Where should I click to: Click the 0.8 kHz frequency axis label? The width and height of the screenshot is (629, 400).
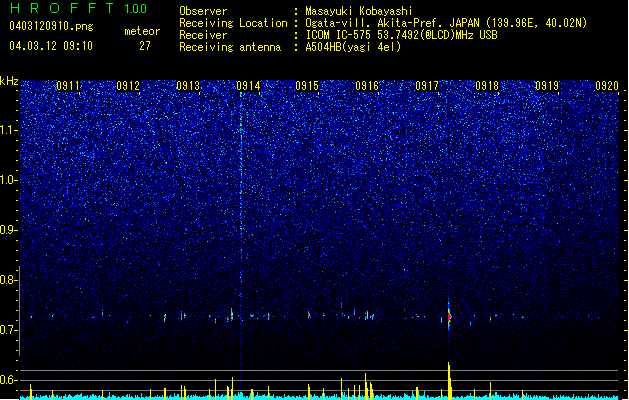[8, 280]
